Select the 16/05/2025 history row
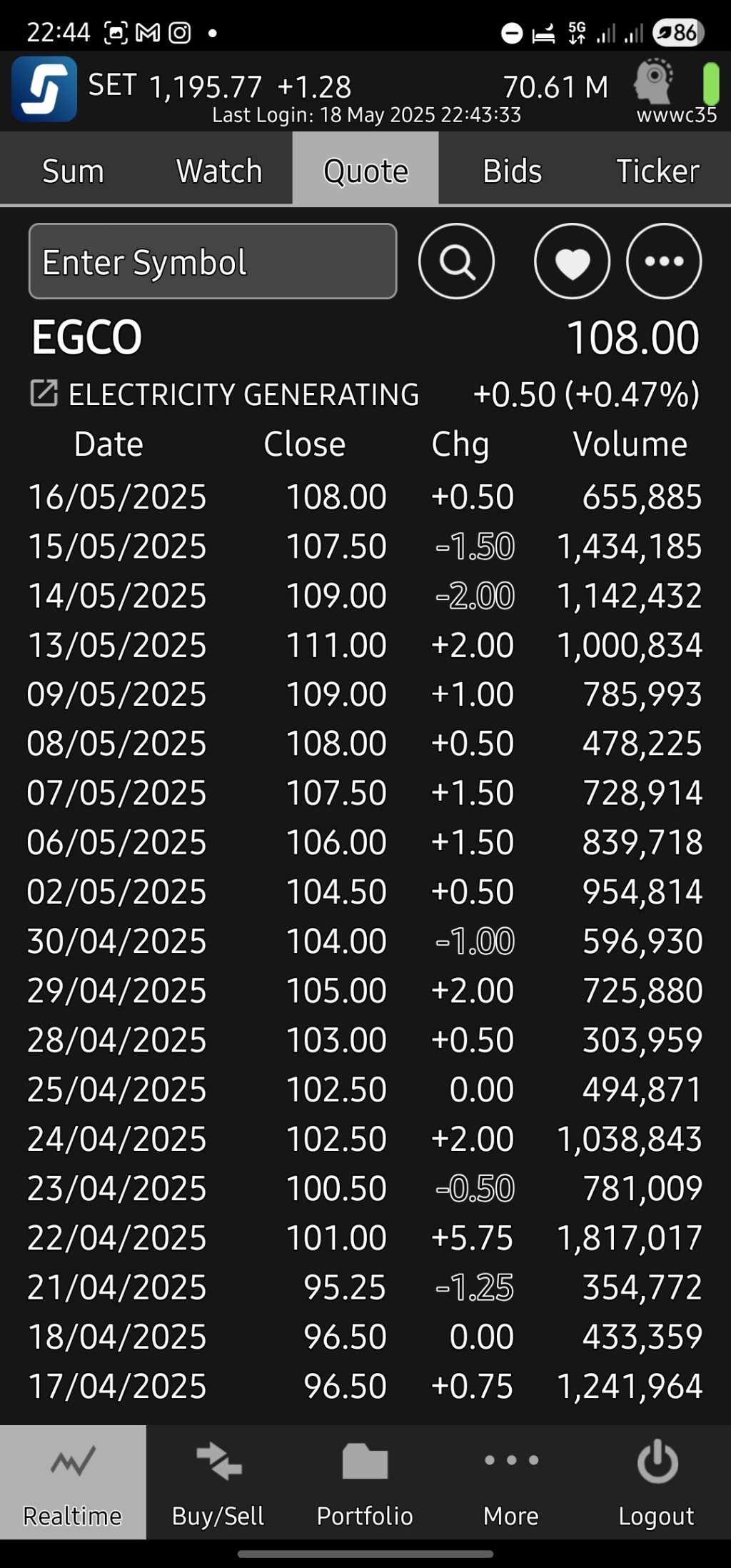 pos(365,497)
